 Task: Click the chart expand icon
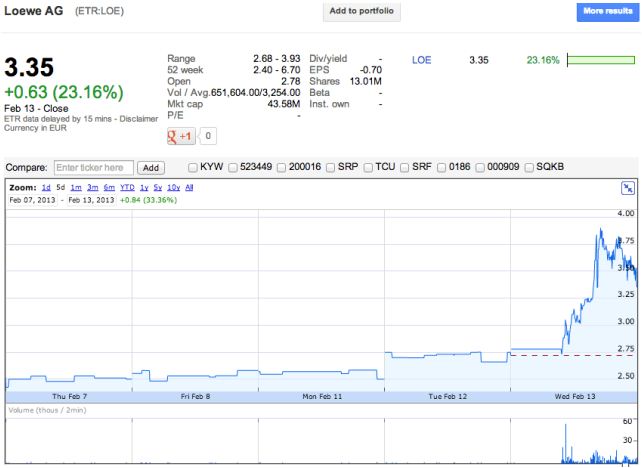tap(628, 187)
